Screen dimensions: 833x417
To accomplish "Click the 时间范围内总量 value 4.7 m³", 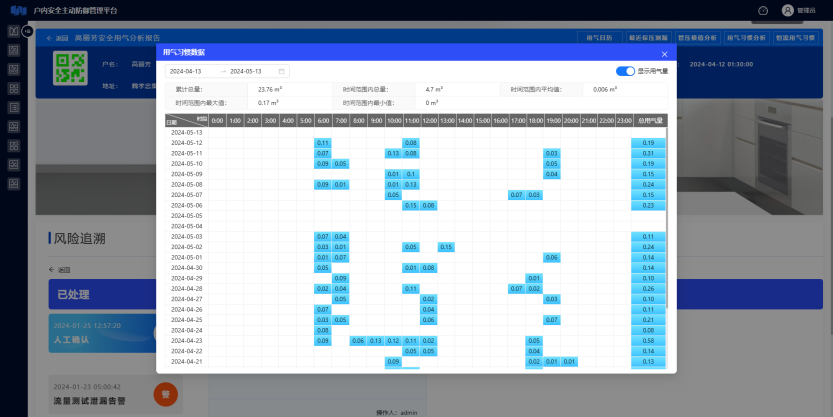I will (x=435, y=89).
